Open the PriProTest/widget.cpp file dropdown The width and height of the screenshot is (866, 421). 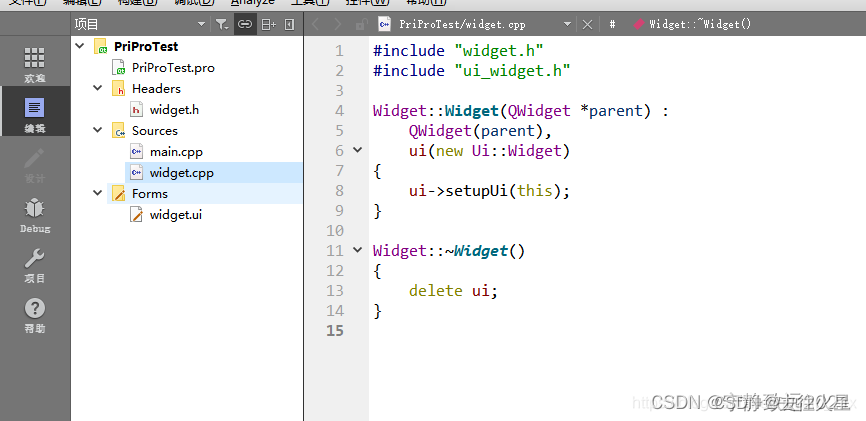click(x=567, y=24)
